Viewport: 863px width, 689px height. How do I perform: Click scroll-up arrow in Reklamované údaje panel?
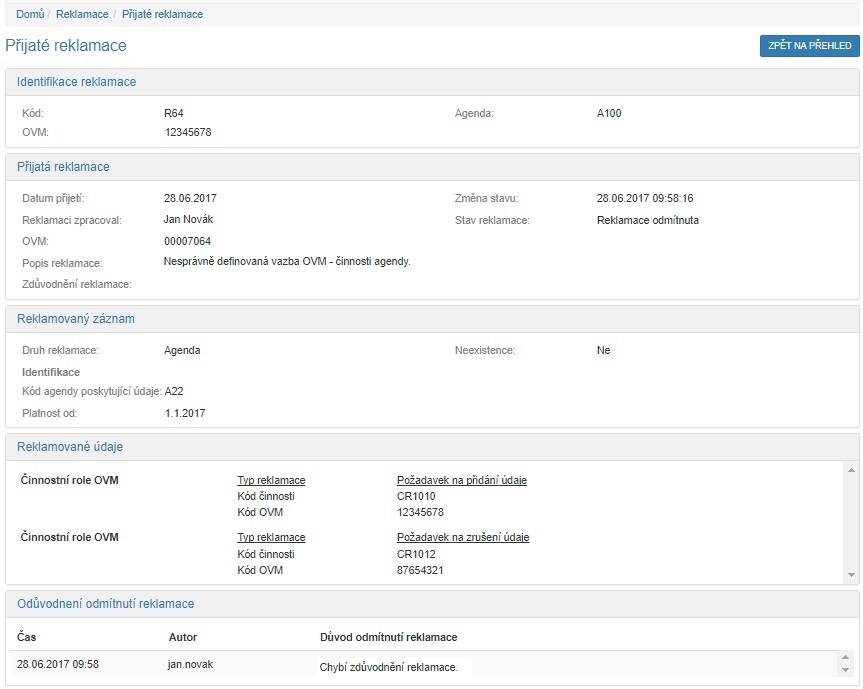851,470
